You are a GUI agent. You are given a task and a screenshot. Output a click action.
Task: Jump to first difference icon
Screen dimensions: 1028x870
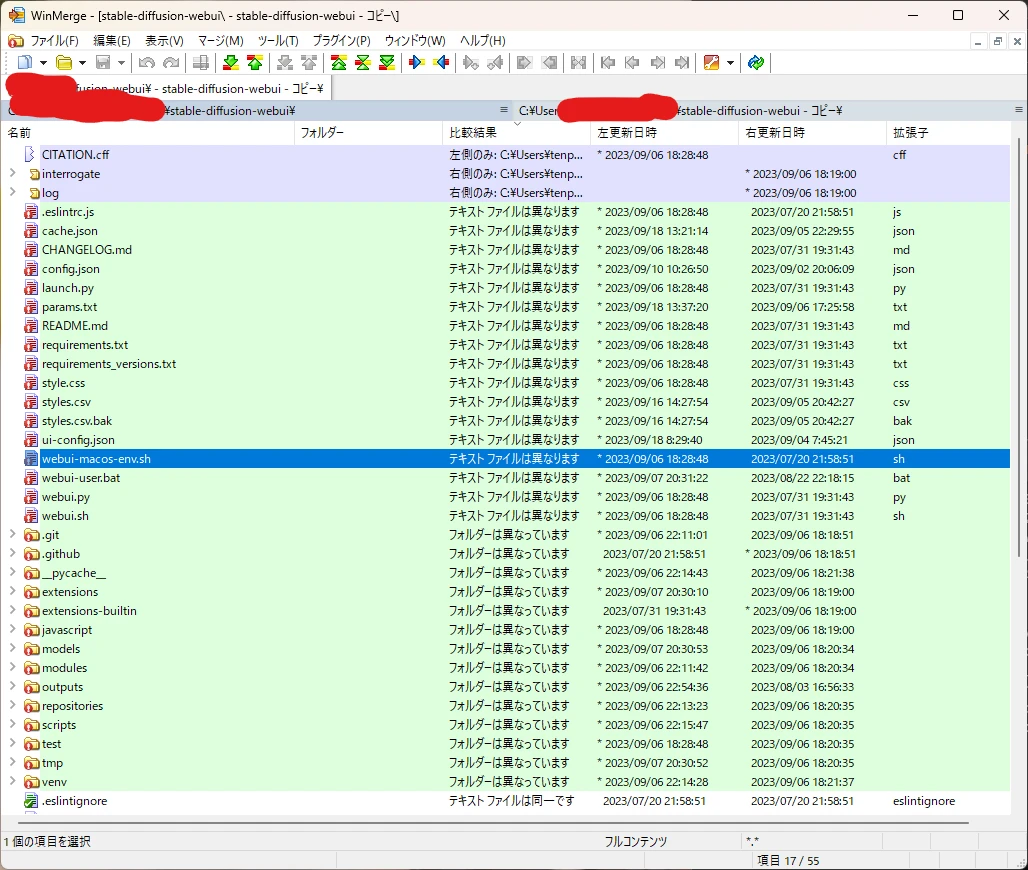click(338, 63)
